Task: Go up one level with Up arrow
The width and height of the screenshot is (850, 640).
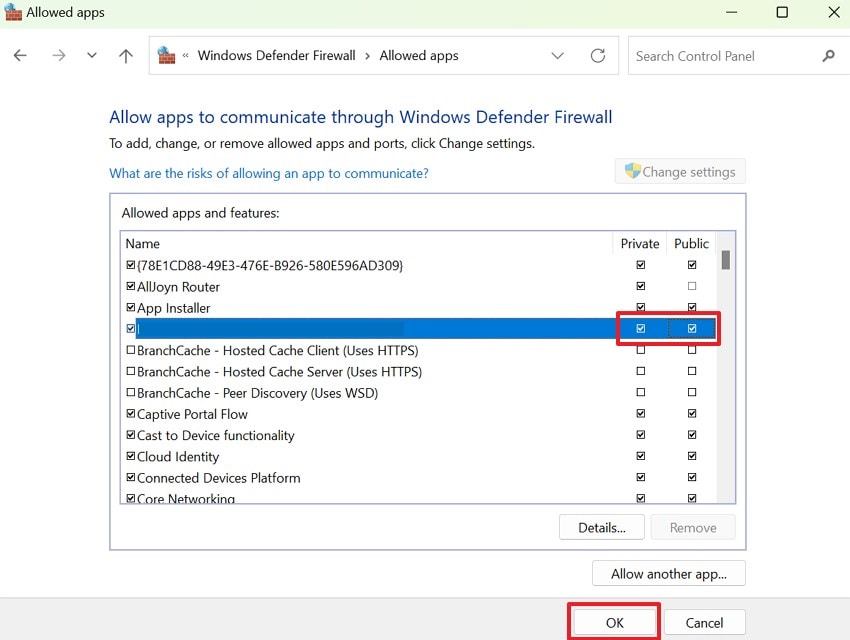Action: tap(126, 55)
